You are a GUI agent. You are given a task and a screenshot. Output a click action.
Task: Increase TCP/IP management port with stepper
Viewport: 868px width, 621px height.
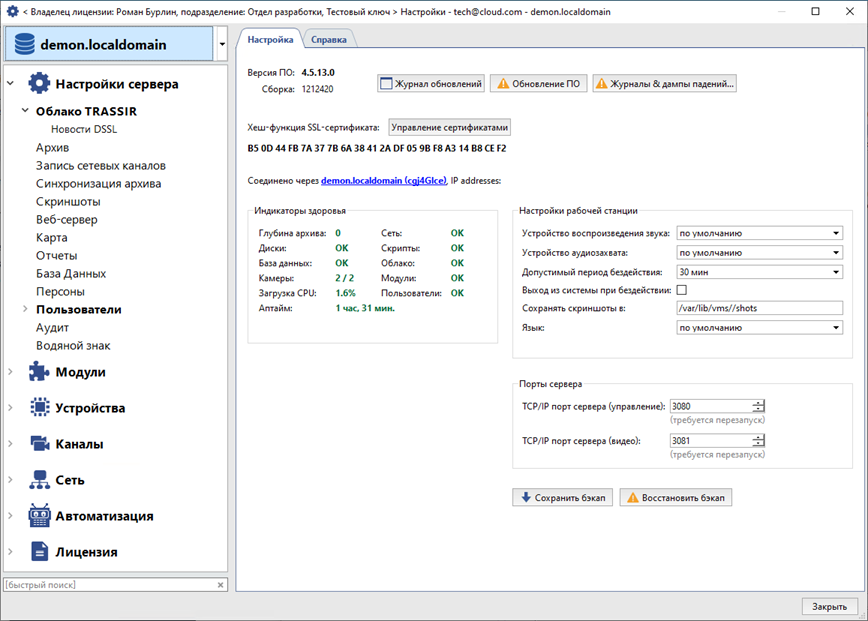pos(759,402)
